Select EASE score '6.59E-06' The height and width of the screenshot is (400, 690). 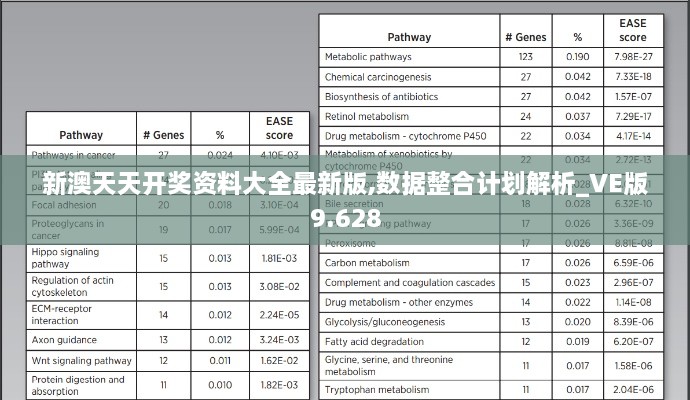point(633,263)
